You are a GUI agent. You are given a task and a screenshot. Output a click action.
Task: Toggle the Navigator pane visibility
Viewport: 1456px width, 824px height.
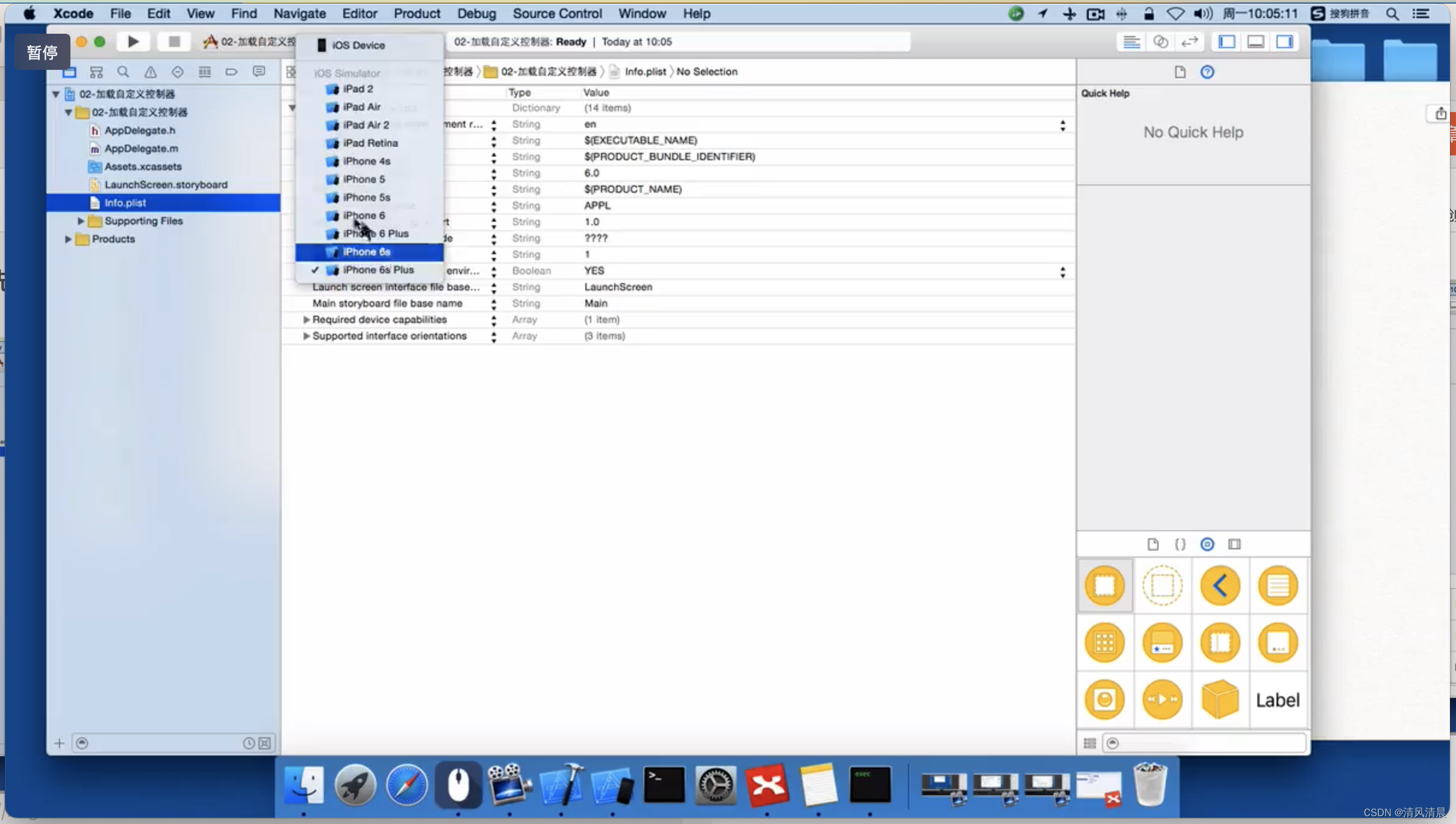coord(1227,42)
